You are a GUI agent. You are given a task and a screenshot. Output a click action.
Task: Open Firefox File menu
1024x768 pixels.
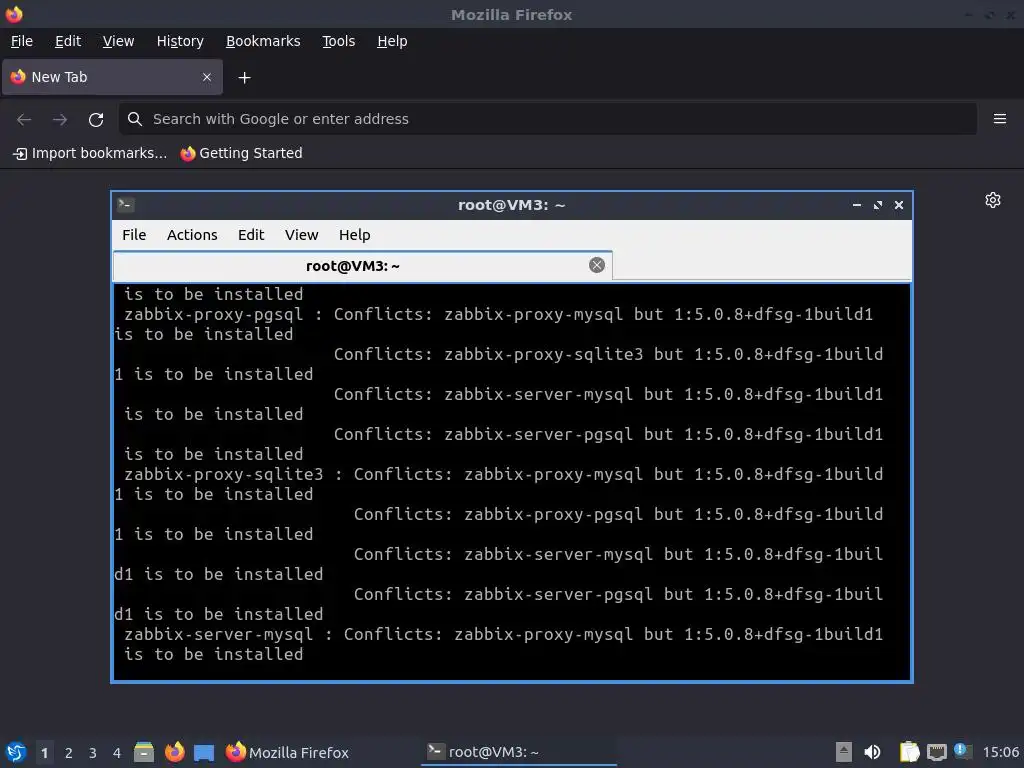(22, 41)
